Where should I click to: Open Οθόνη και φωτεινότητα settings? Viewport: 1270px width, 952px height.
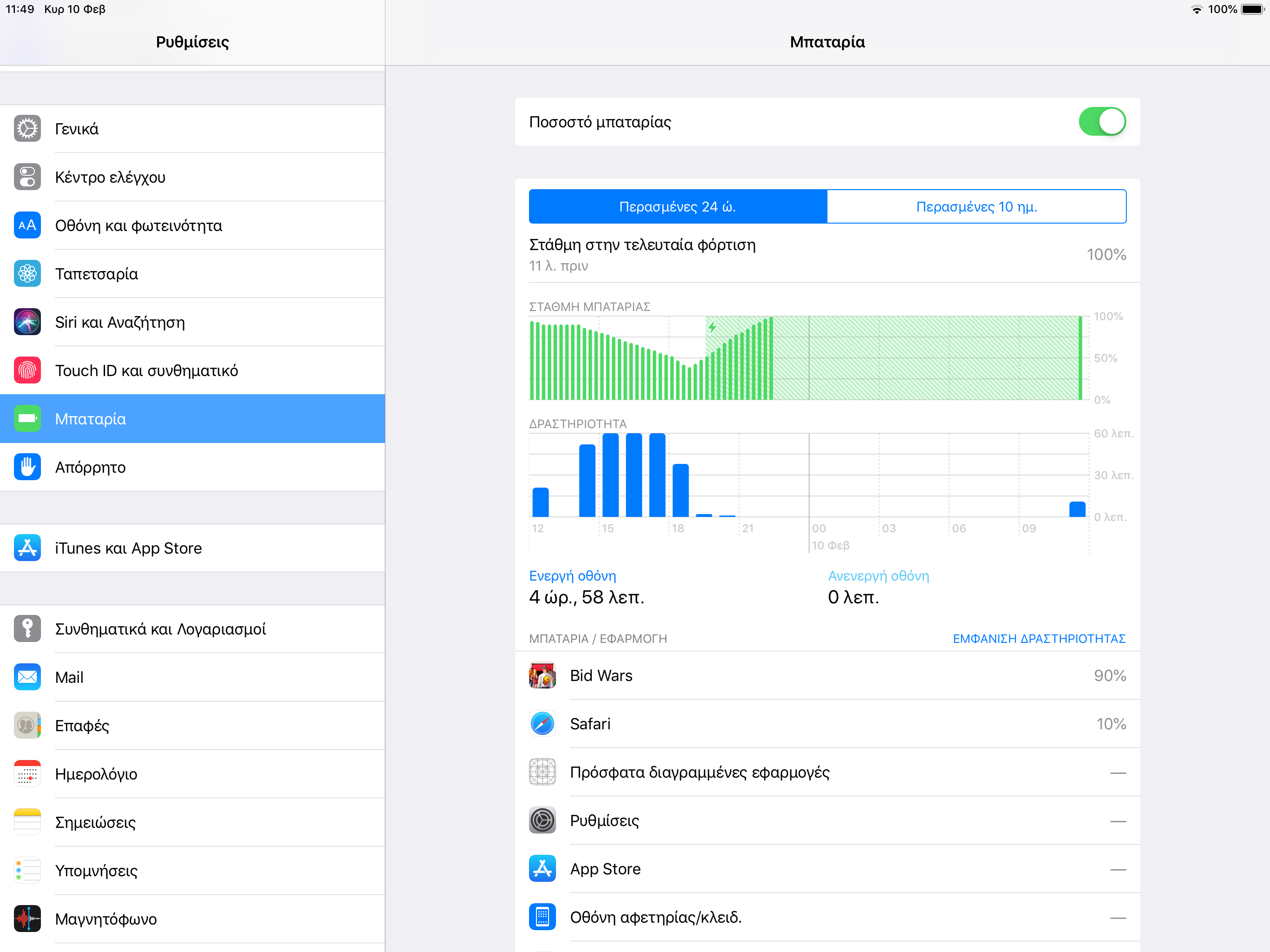139,225
